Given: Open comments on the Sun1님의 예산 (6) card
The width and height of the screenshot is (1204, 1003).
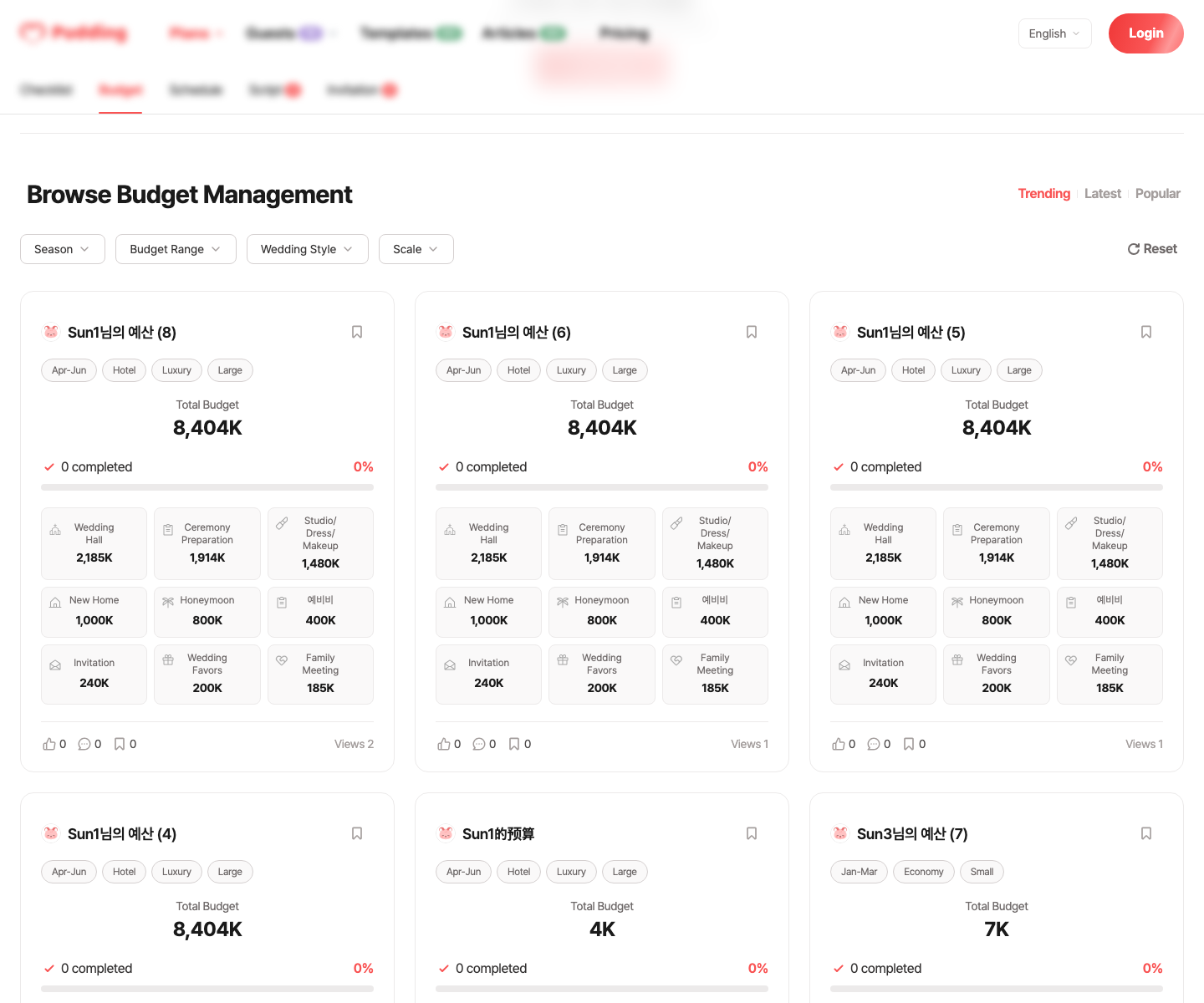Looking at the screenshot, I should [479, 744].
